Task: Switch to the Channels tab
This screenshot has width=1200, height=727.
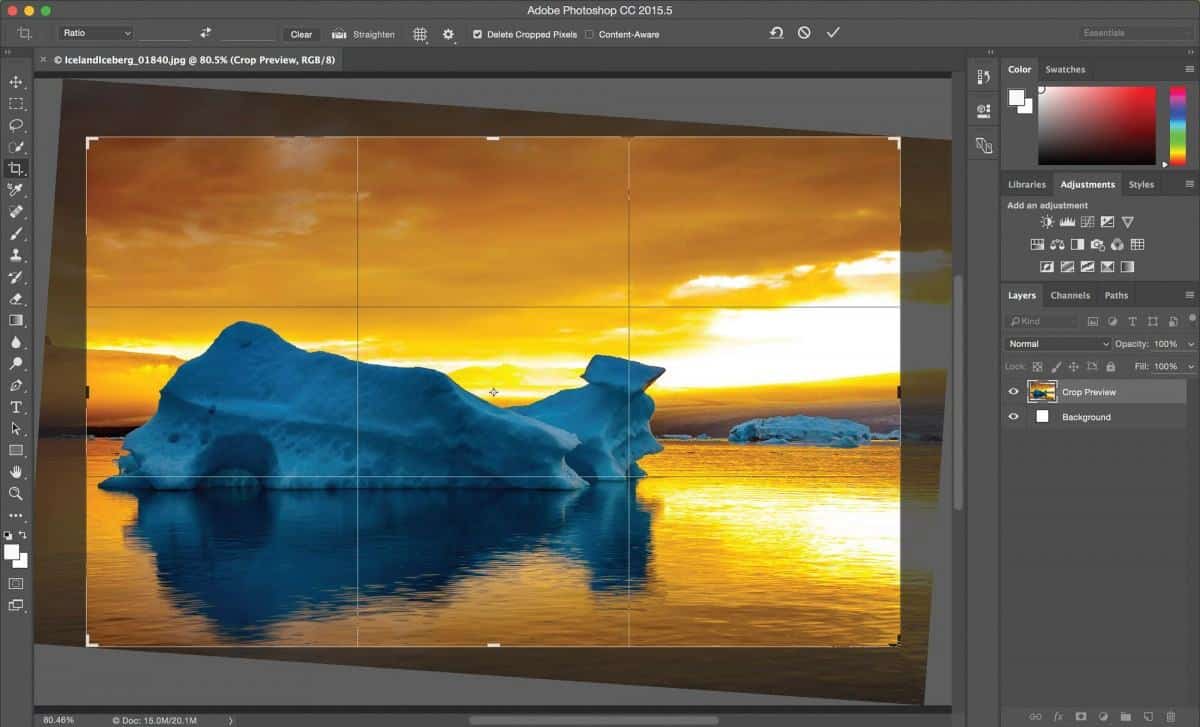Action: coord(1070,295)
